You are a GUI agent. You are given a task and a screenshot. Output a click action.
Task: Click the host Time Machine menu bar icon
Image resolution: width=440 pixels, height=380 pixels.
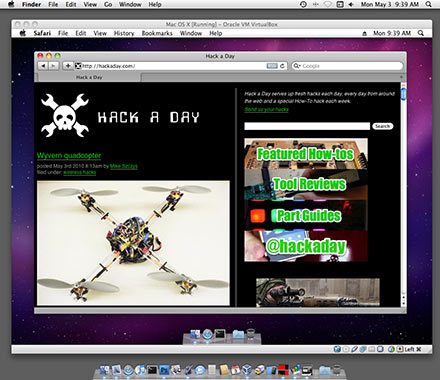(303, 4)
